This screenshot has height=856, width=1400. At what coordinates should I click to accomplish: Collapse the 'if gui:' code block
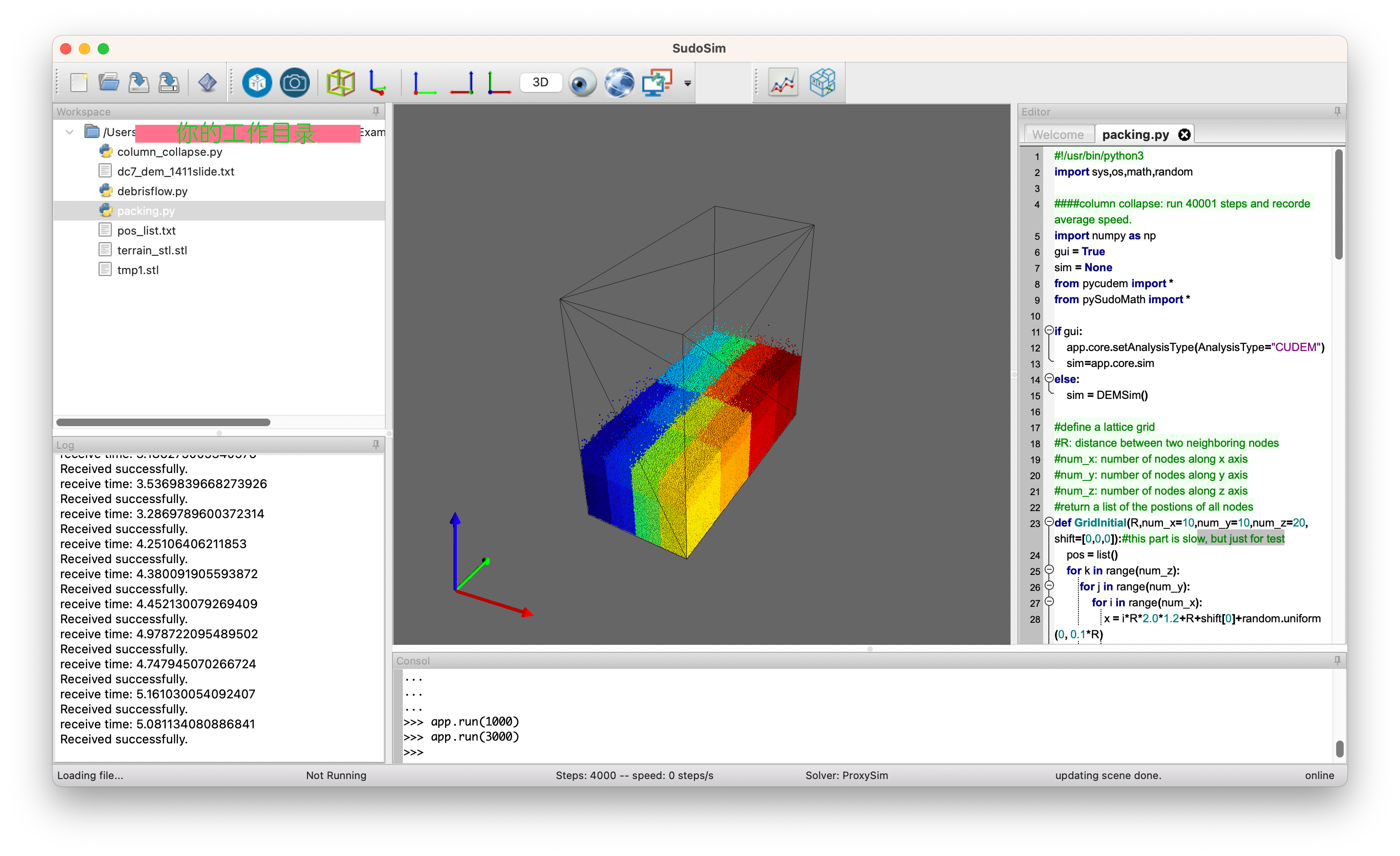pyautogui.click(x=1049, y=330)
